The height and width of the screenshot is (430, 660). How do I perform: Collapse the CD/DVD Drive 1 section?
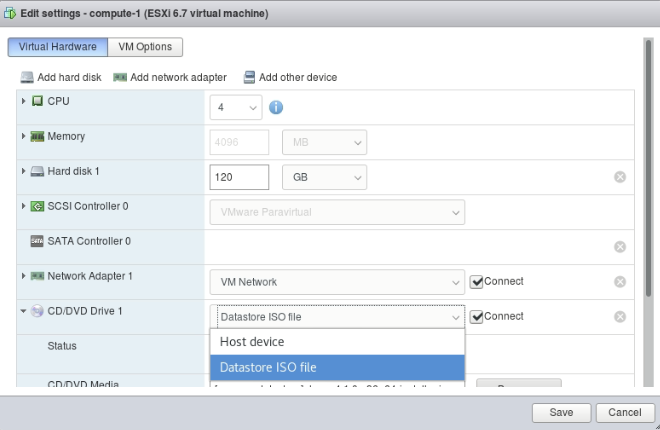point(23,311)
